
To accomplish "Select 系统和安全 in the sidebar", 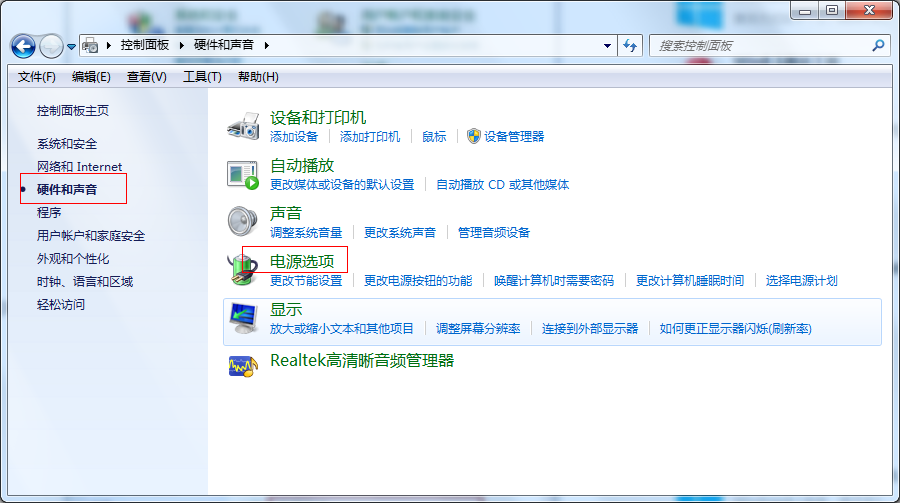I will tap(67, 144).
